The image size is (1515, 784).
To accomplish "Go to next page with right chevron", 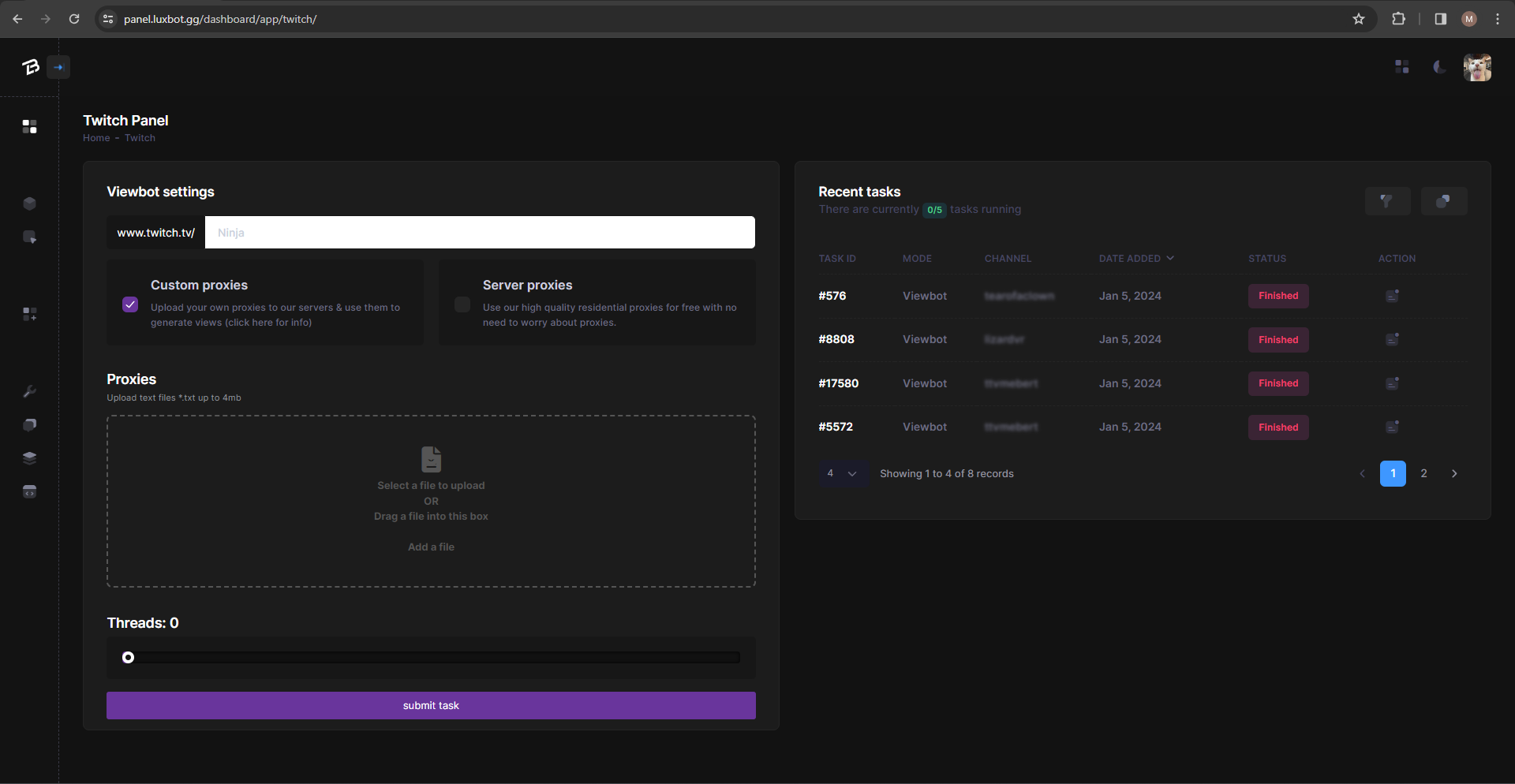I will click(1454, 474).
